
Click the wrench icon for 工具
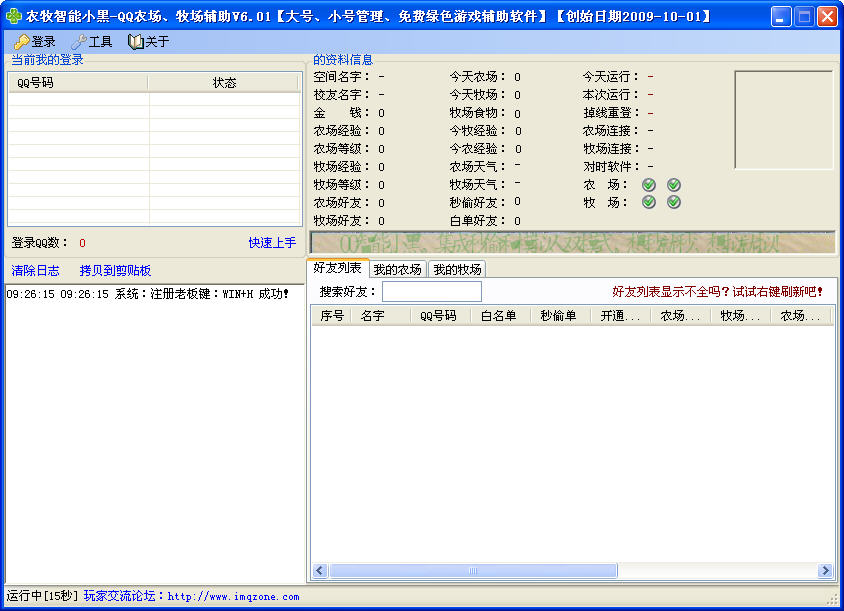coord(78,42)
